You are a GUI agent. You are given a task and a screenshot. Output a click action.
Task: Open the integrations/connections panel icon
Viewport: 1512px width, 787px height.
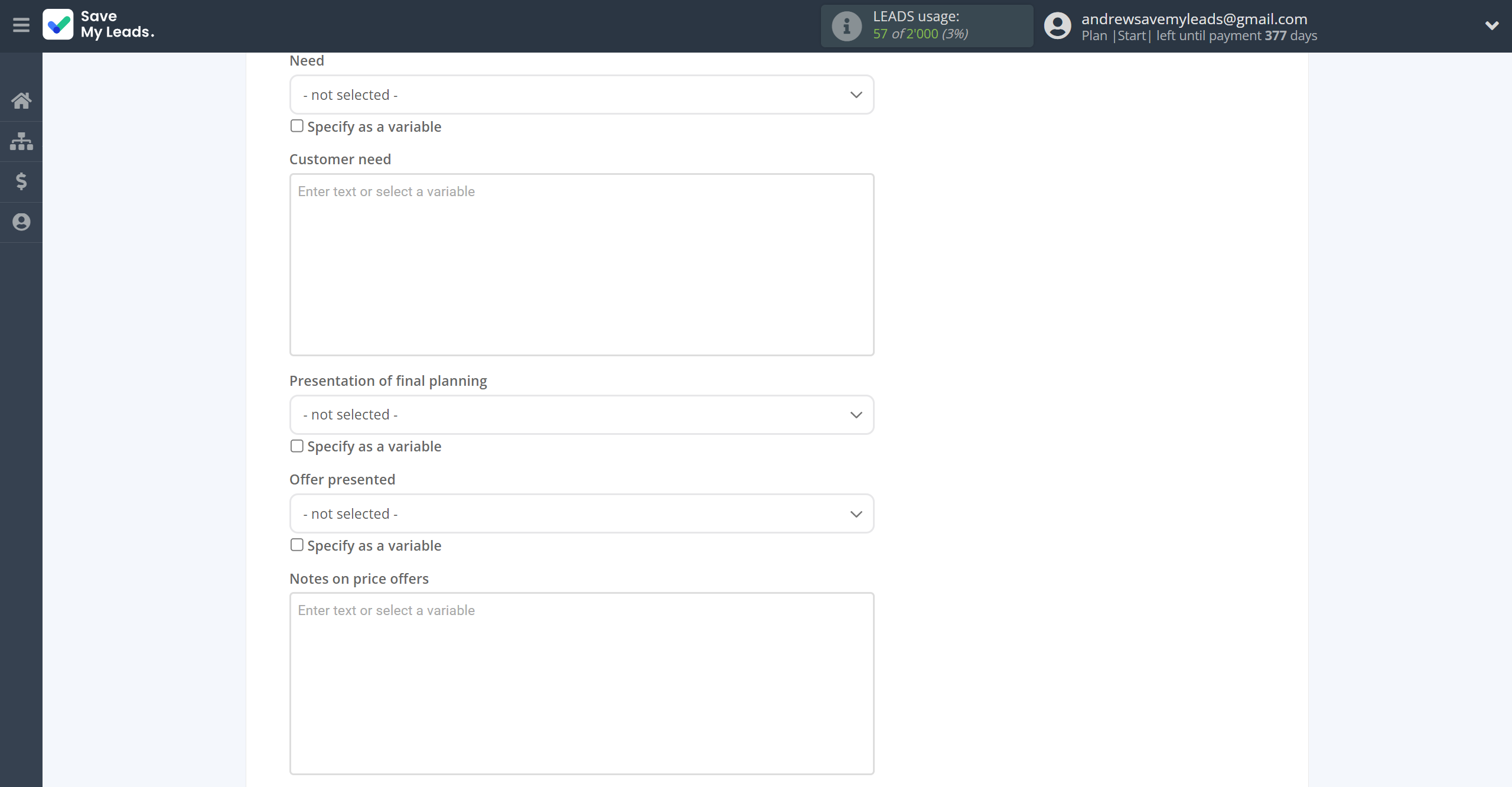[21, 140]
